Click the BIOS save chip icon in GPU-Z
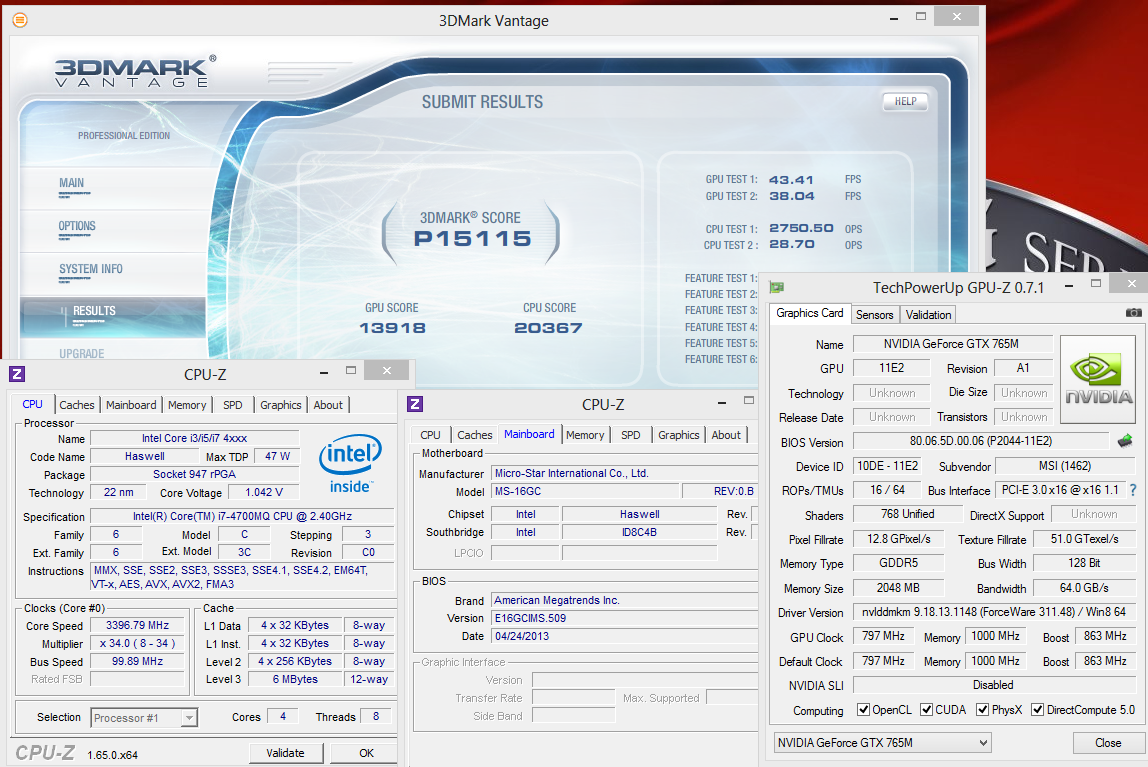Screen dimensions: 1148x767 click(1125, 441)
